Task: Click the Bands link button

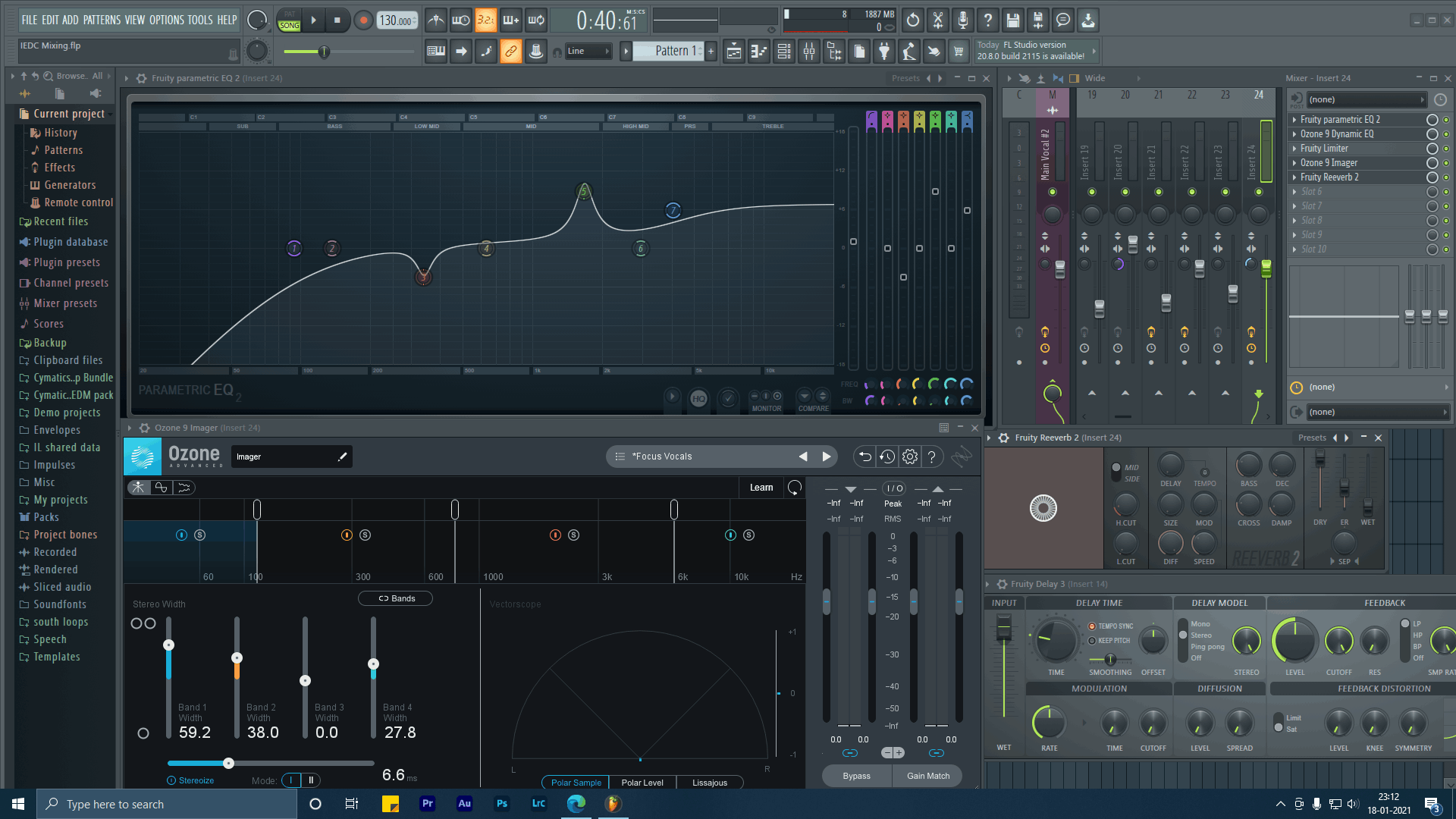Action: coord(396,598)
